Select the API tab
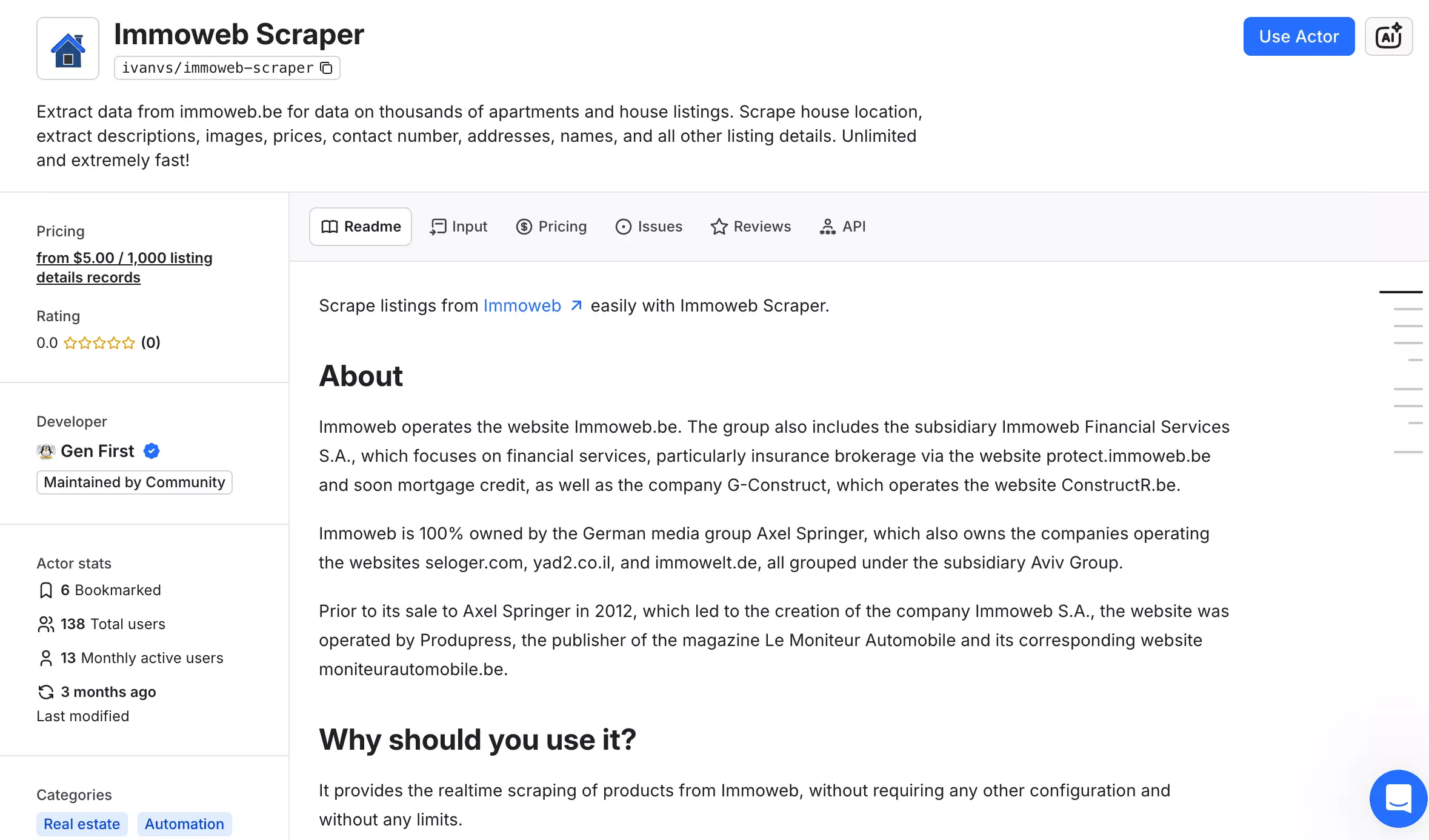The height and width of the screenshot is (840, 1429). point(843,227)
